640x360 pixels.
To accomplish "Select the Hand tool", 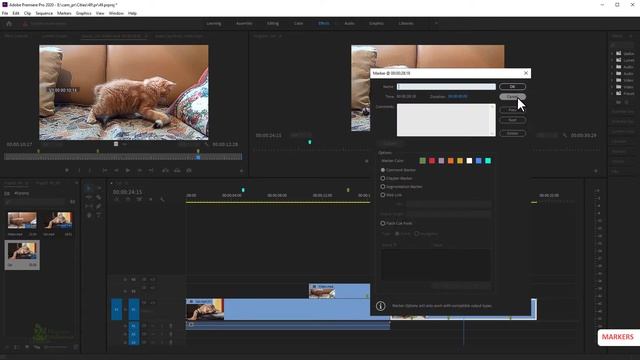I will pos(89,215).
